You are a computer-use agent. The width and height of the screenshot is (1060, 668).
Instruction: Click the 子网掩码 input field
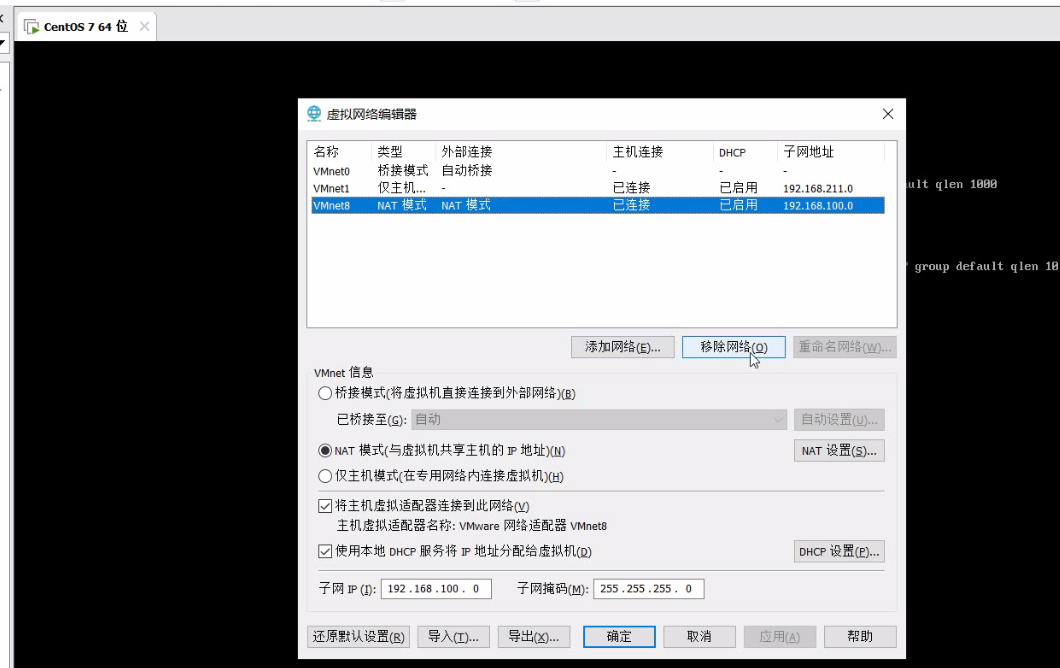(x=648, y=589)
